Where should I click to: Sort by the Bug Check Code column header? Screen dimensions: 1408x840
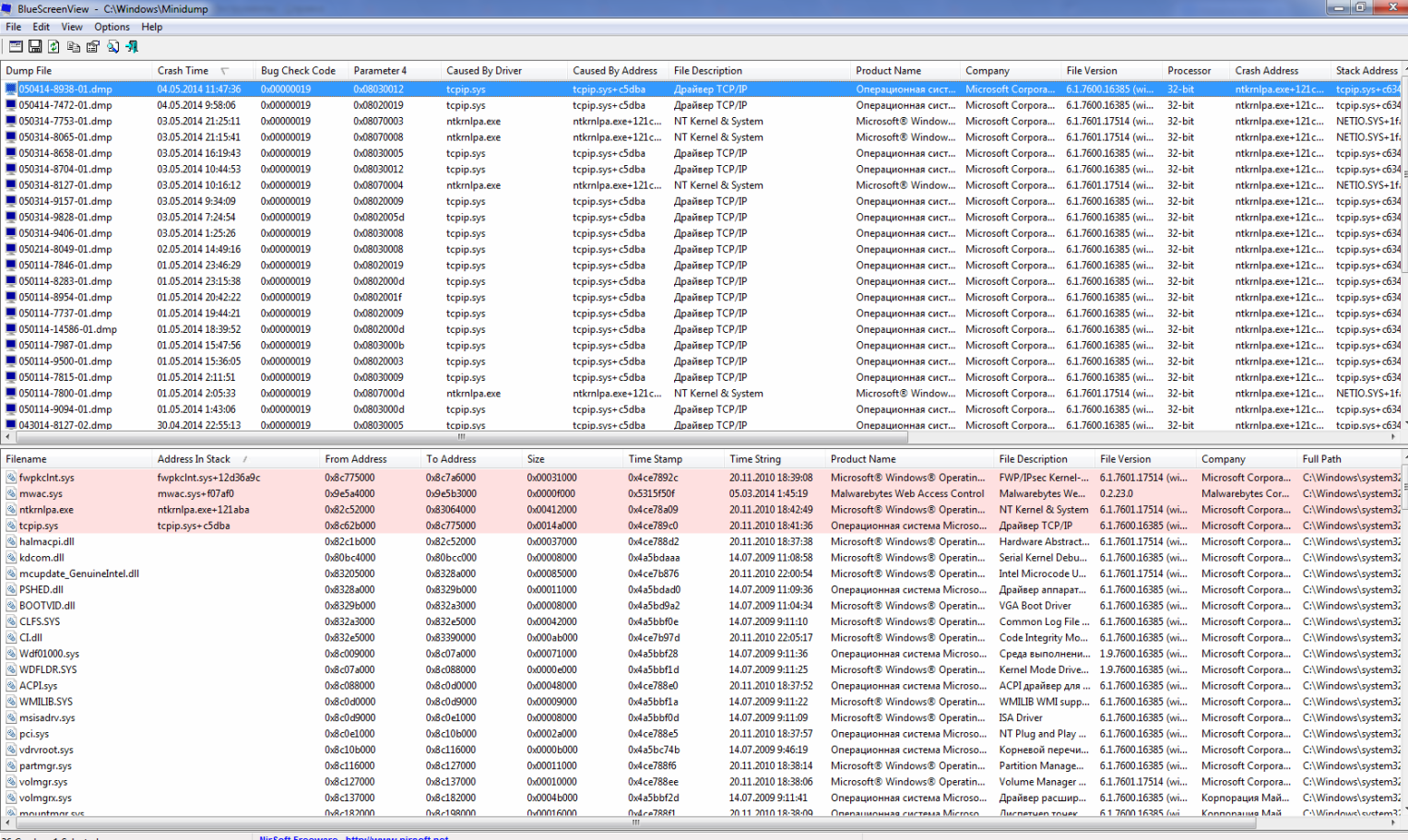302,70
